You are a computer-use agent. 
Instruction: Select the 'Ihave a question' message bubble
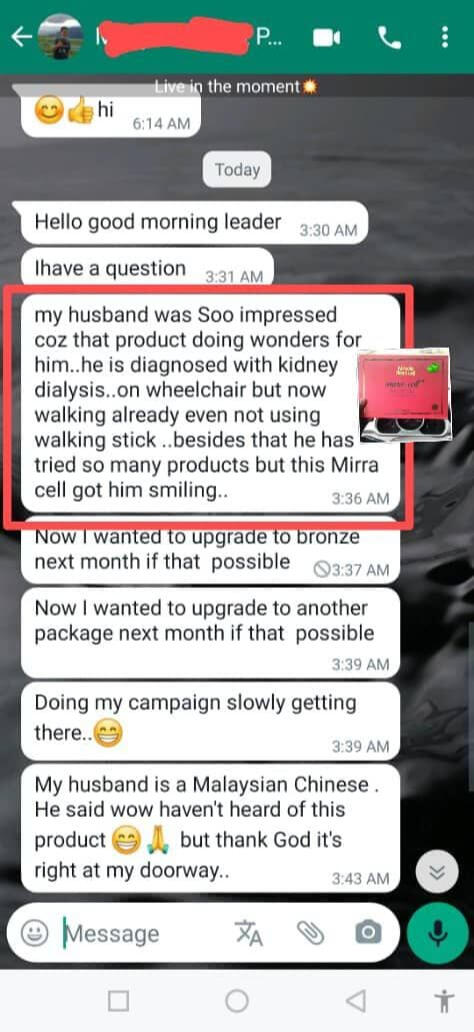point(147,269)
